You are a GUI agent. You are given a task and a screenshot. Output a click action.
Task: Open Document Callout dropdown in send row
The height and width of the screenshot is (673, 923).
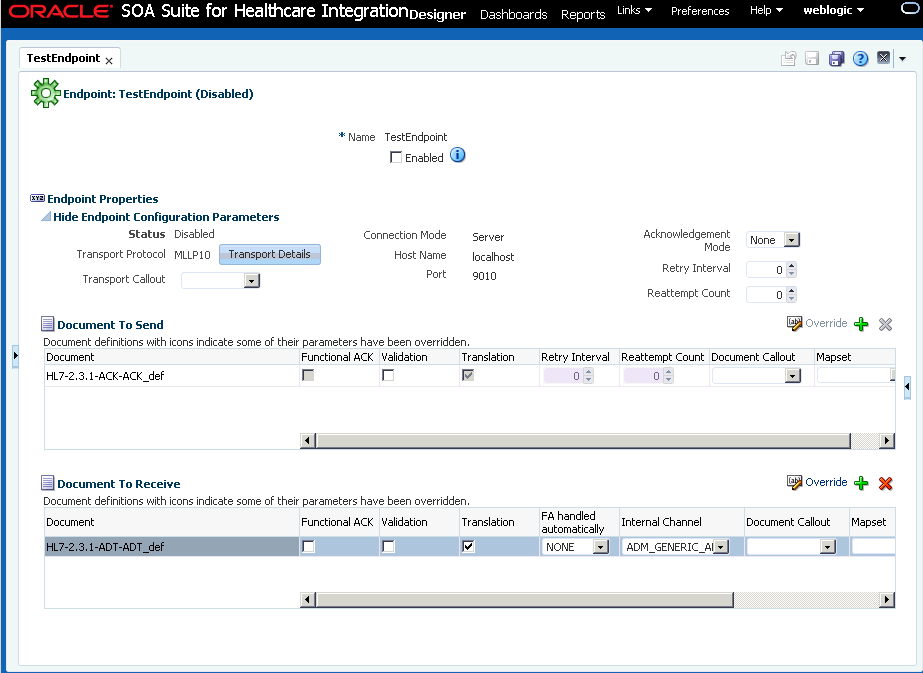coord(793,376)
